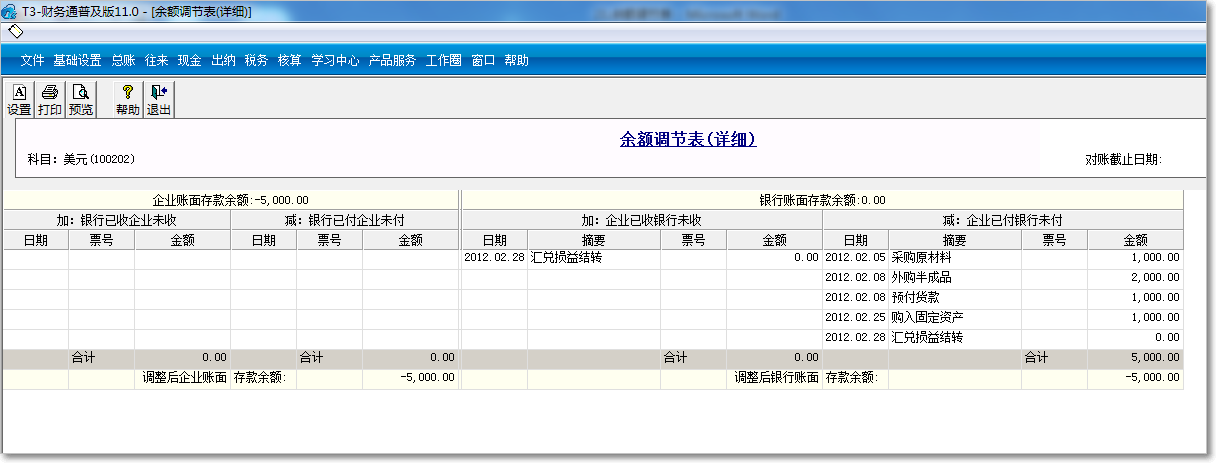Click the 2,000.00 amount for 外购半成品

coord(1151,278)
